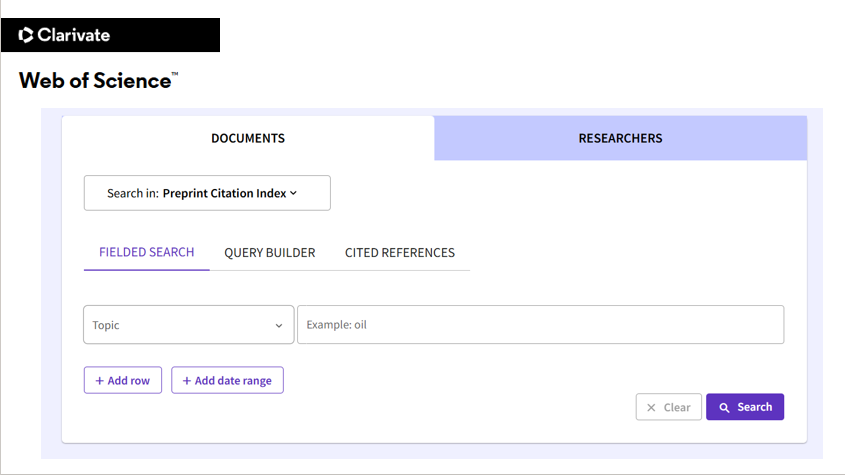
Task: Switch to the DOCUMENTS tab
Action: [248, 138]
